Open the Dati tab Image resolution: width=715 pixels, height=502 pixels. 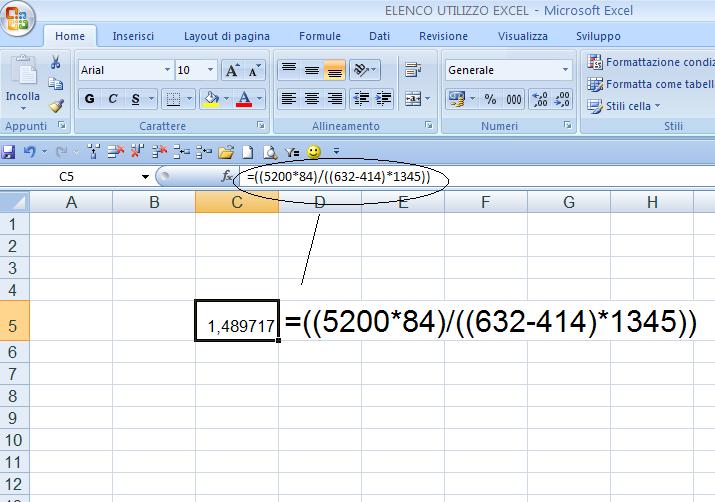379,36
